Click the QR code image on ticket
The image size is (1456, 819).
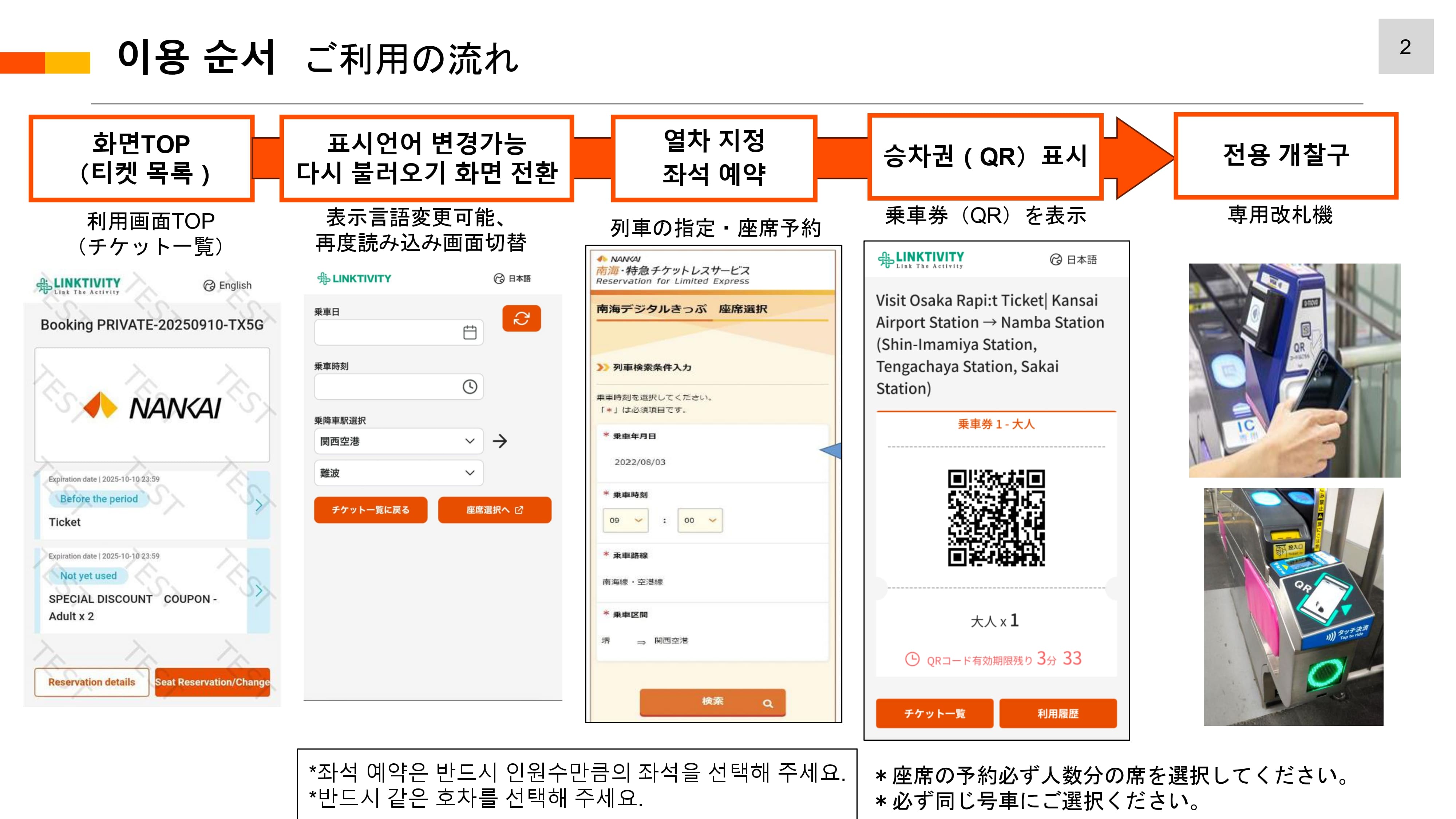(x=996, y=517)
